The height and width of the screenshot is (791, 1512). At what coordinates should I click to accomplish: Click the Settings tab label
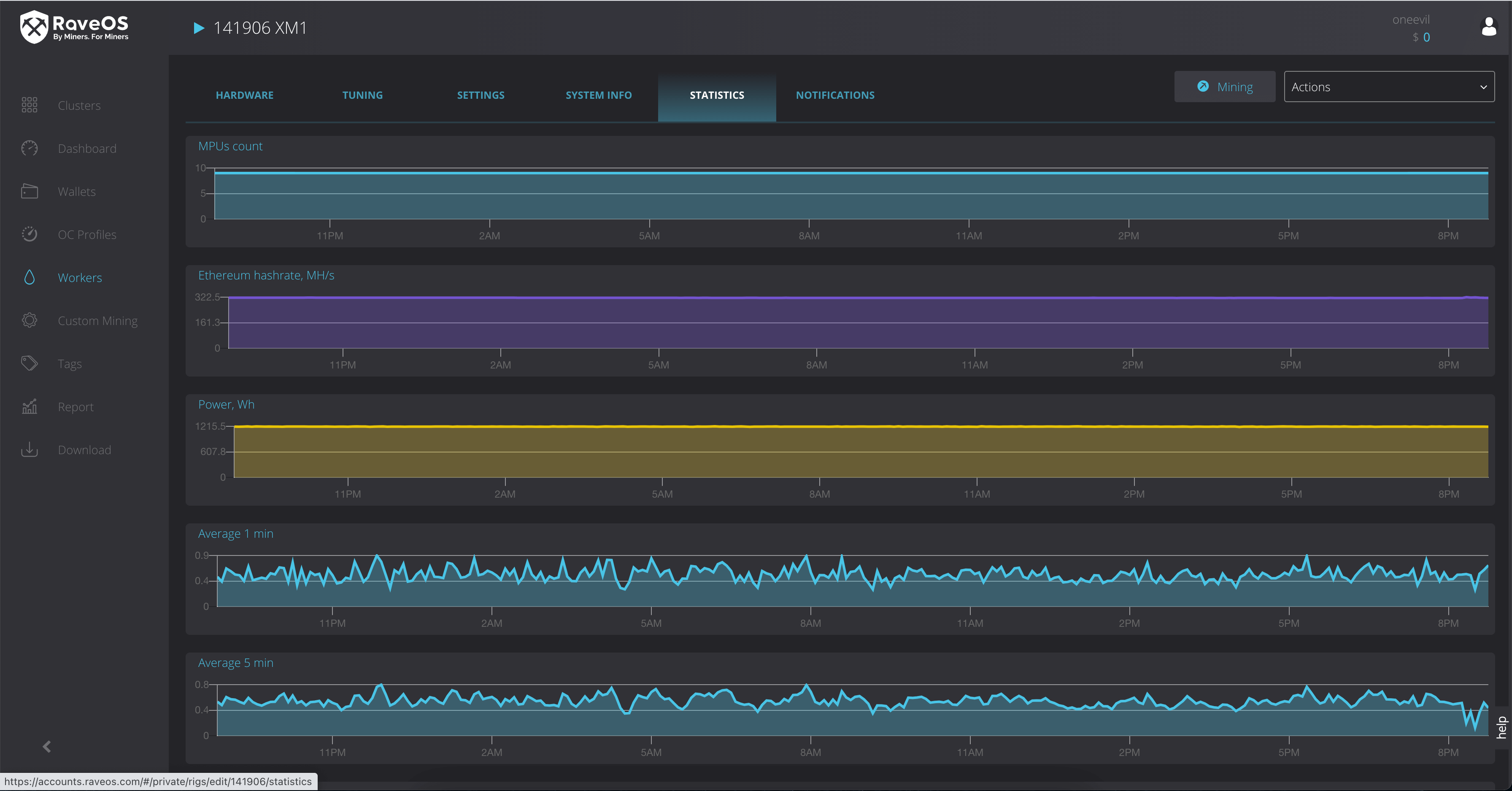pyautogui.click(x=481, y=95)
